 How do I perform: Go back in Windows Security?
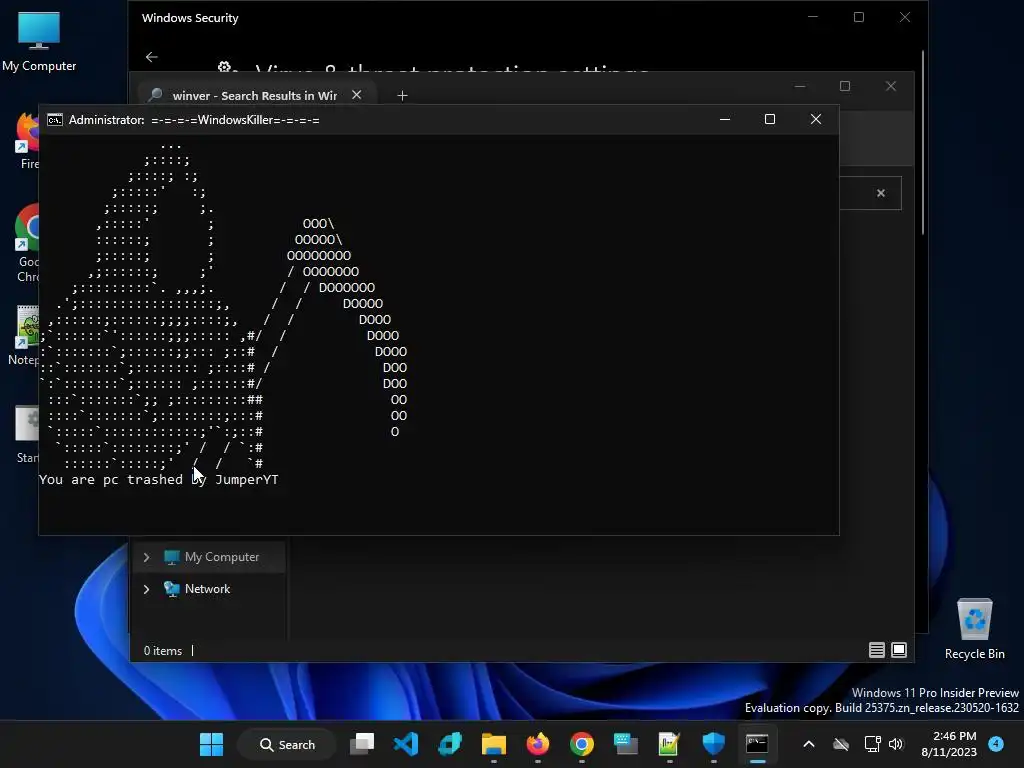(x=152, y=57)
